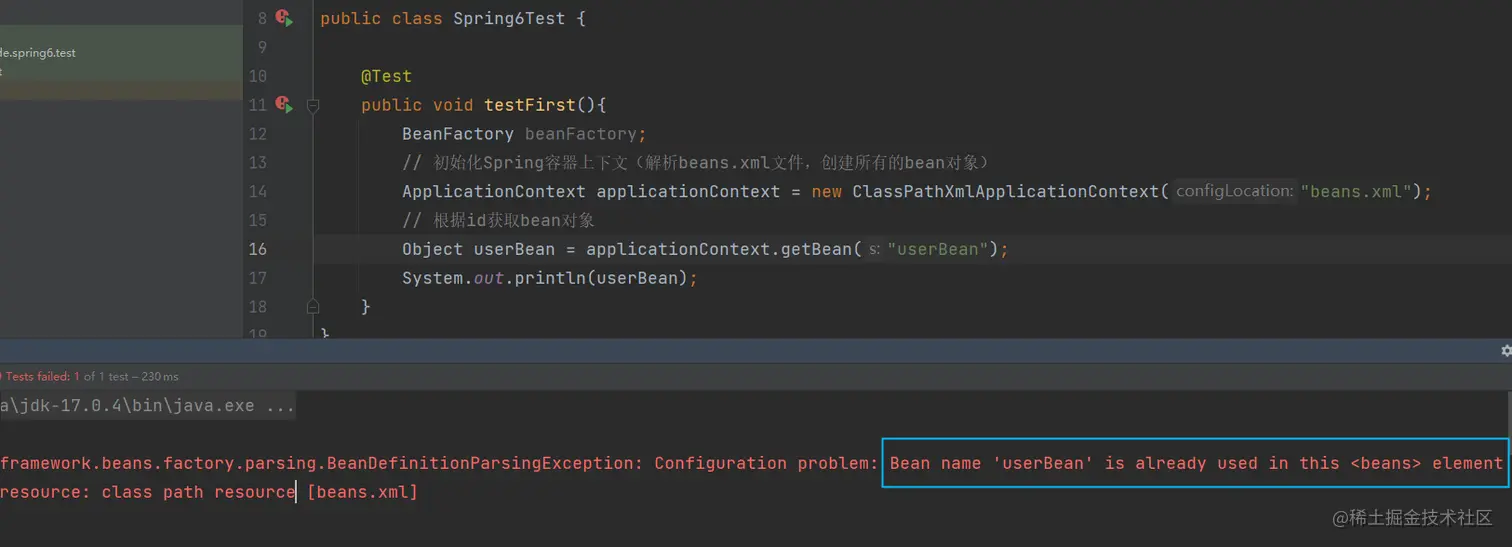The width and height of the screenshot is (1512, 547).
Task: Click the 'Bean name userBean is already used' message
Action: [x=1195, y=463]
